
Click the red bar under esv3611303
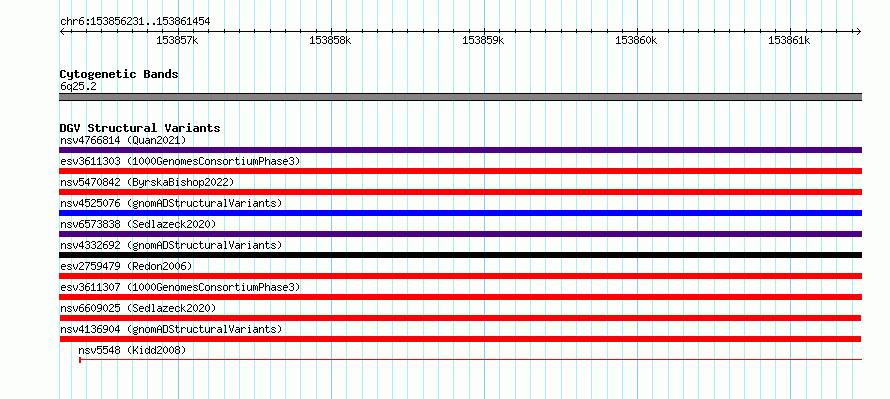(x=460, y=171)
